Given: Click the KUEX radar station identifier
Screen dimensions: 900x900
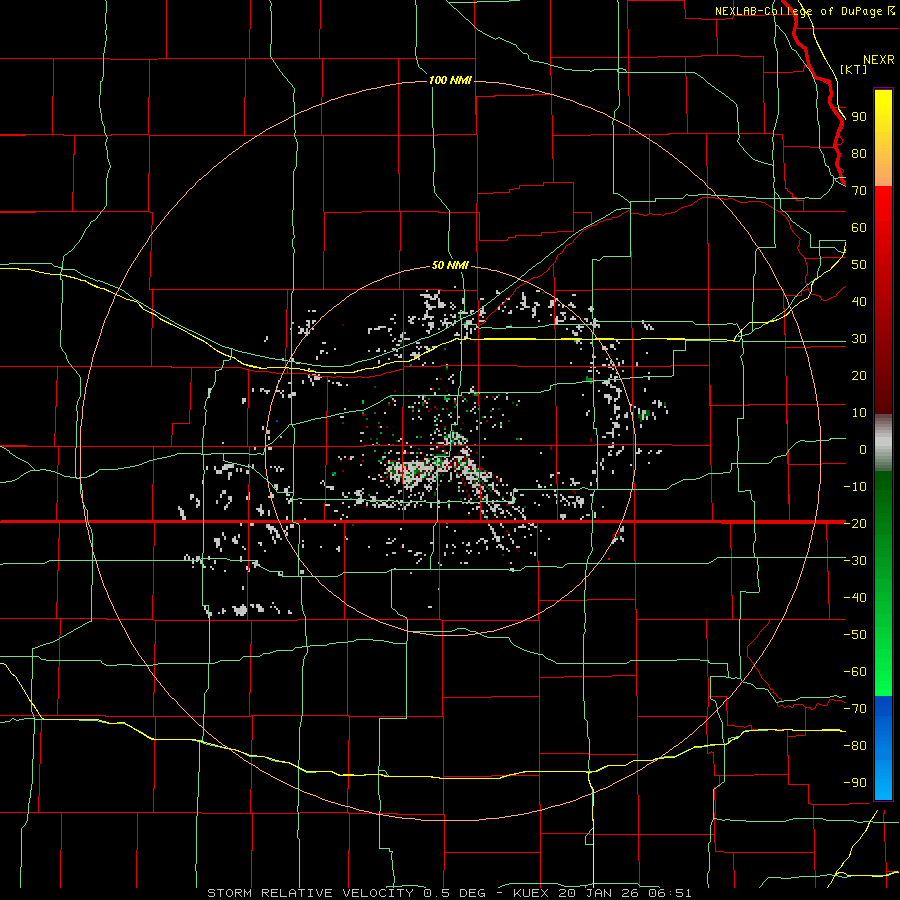Looking at the screenshot, I should (x=531, y=893).
